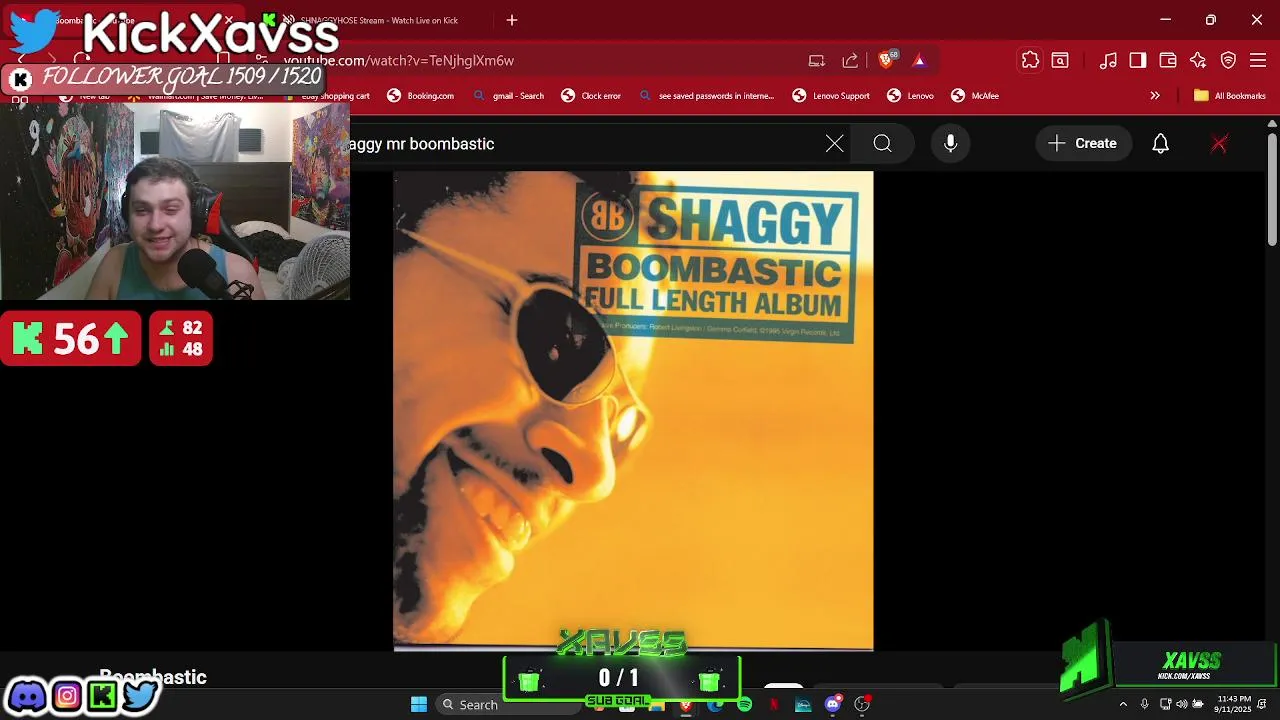Open the media control music note icon
This screenshot has height=720, width=1280.
[x=1108, y=61]
